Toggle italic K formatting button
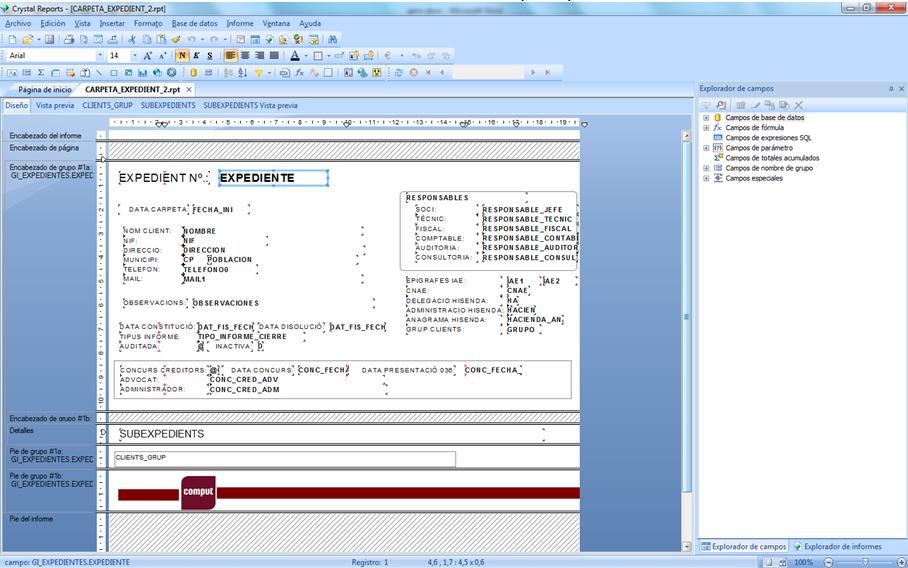Image resolution: width=908 pixels, height=568 pixels. pos(196,56)
